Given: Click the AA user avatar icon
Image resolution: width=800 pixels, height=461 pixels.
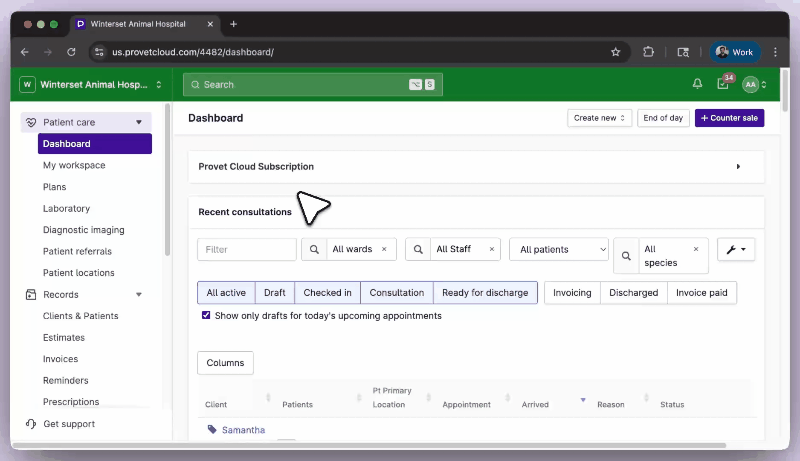Looking at the screenshot, I should 750,85.
